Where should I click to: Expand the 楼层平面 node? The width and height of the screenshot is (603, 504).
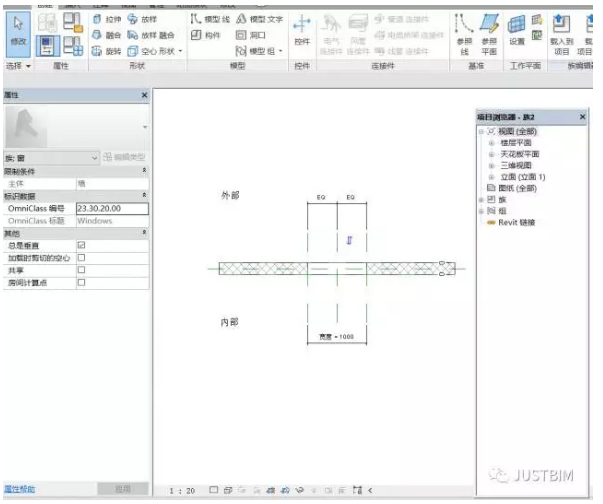pyautogui.click(x=491, y=143)
